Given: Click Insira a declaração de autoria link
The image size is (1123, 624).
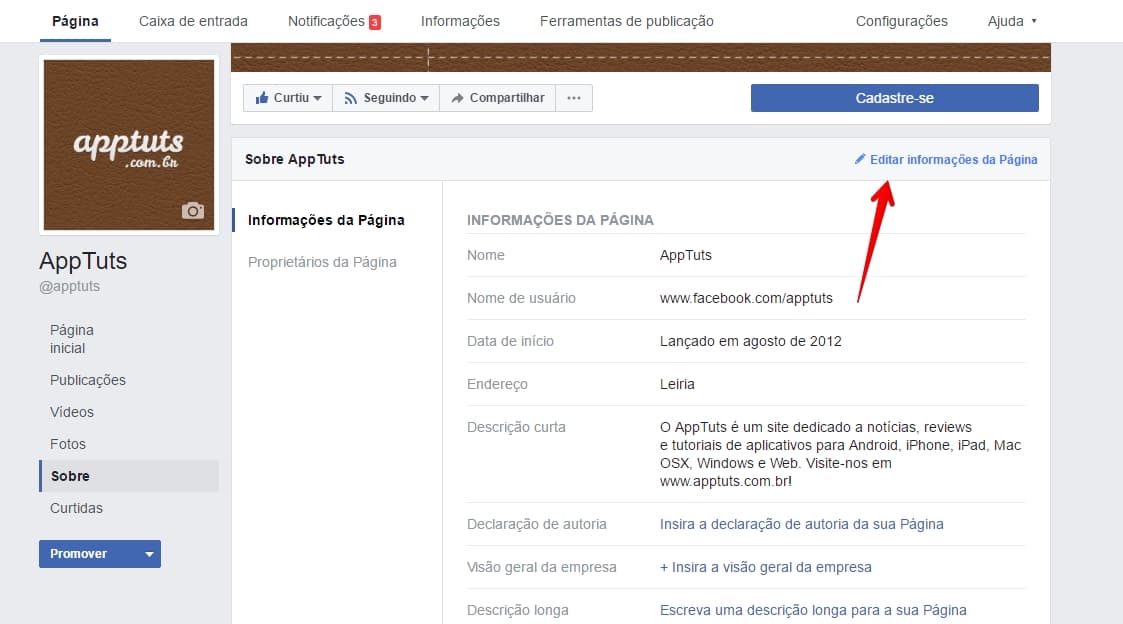Looking at the screenshot, I should click(801, 524).
